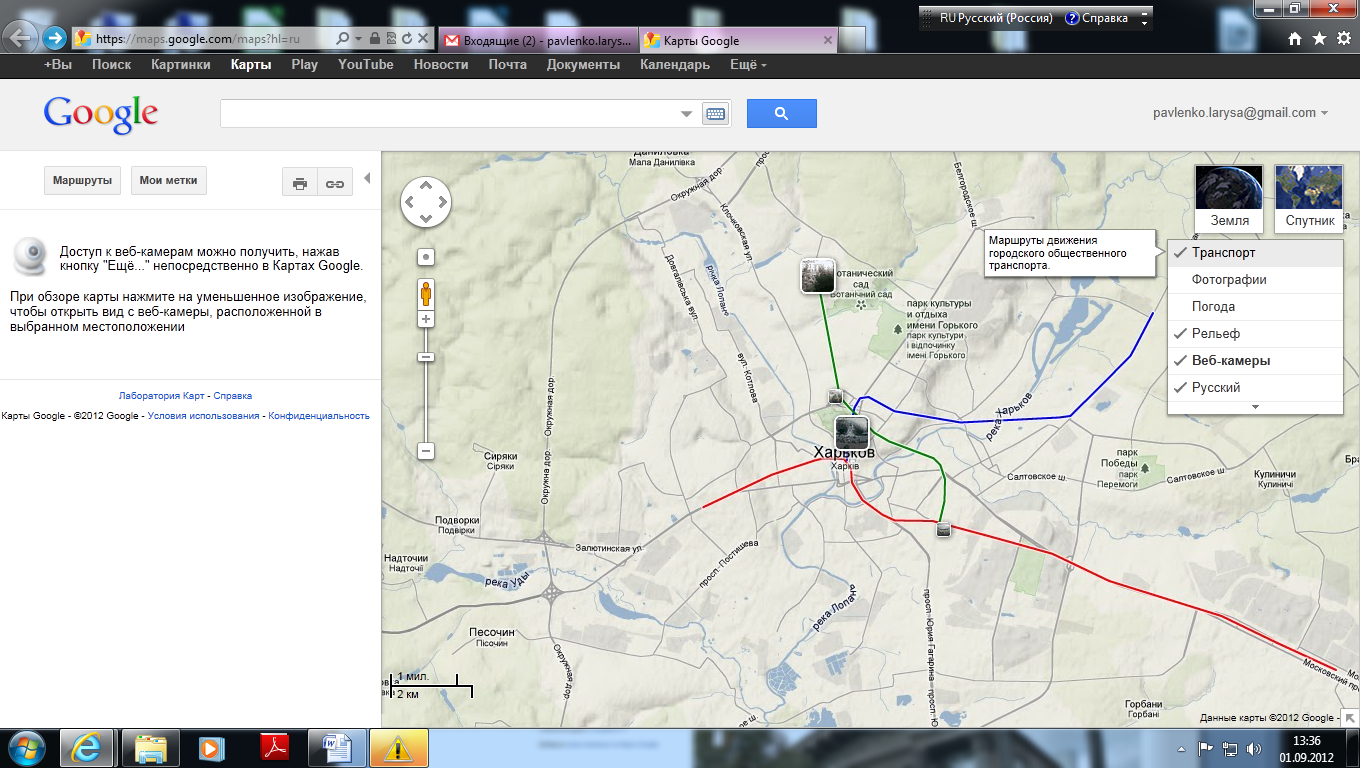Show hidden system tray icons arrow

[1183, 748]
